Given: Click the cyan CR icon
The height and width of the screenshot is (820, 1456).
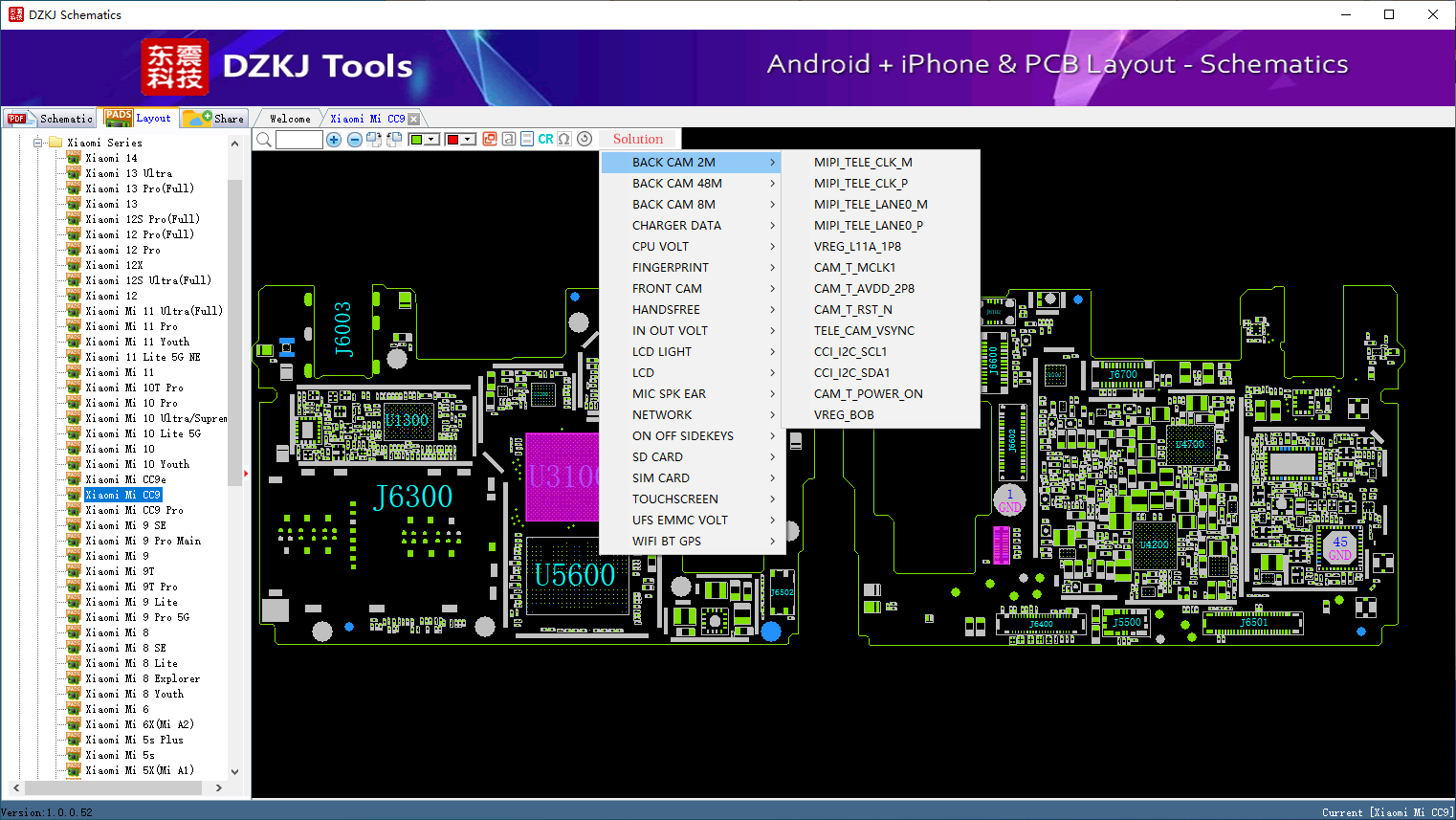Looking at the screenshot, I should [545, 139].
